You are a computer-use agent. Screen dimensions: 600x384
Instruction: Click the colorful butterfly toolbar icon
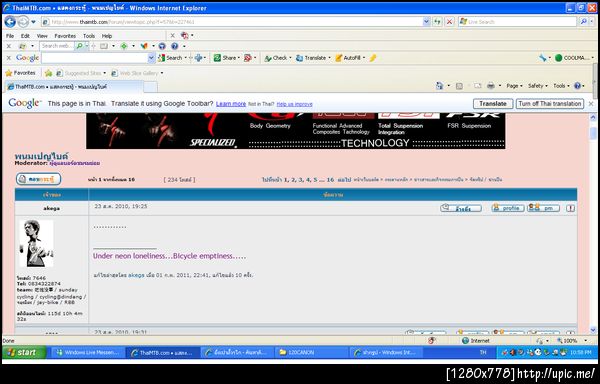click(x=144, y=46)
